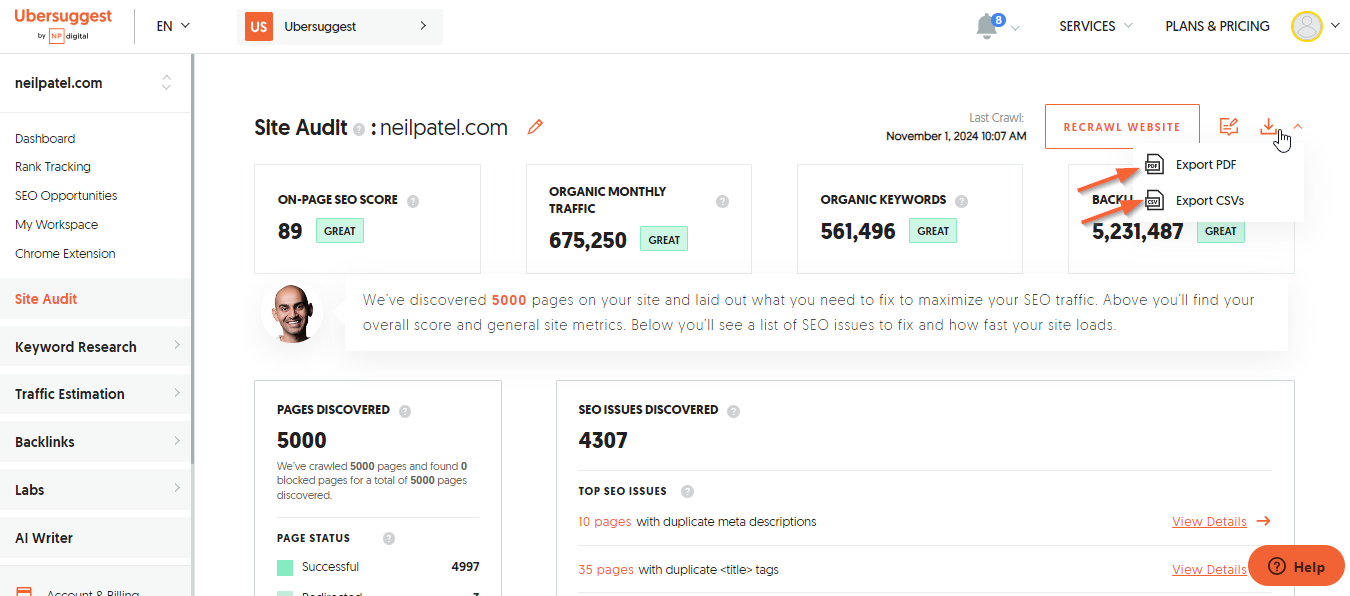1350x596 pixels.
Task: Click the On-Page SEO Score help icon
Action: coord(413,201)
